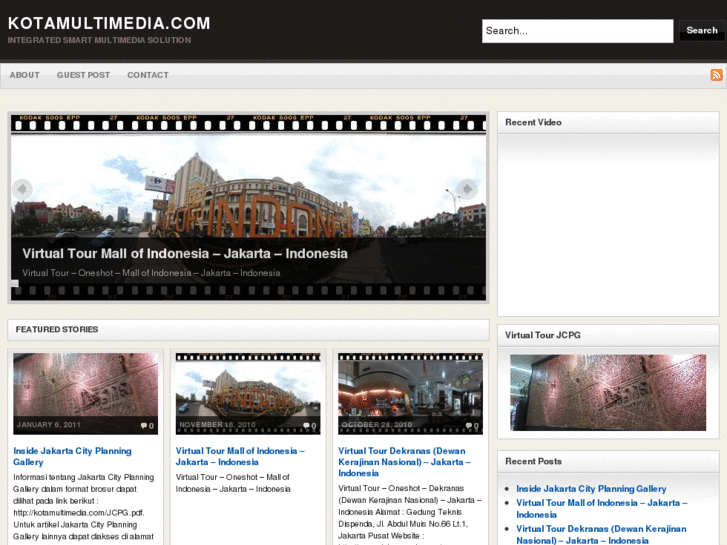This screenshot has height=545, width=727.
Task: Open recent post Virtual Tour Dekranas
Action: pyautogui.click(x=601, y=534)
